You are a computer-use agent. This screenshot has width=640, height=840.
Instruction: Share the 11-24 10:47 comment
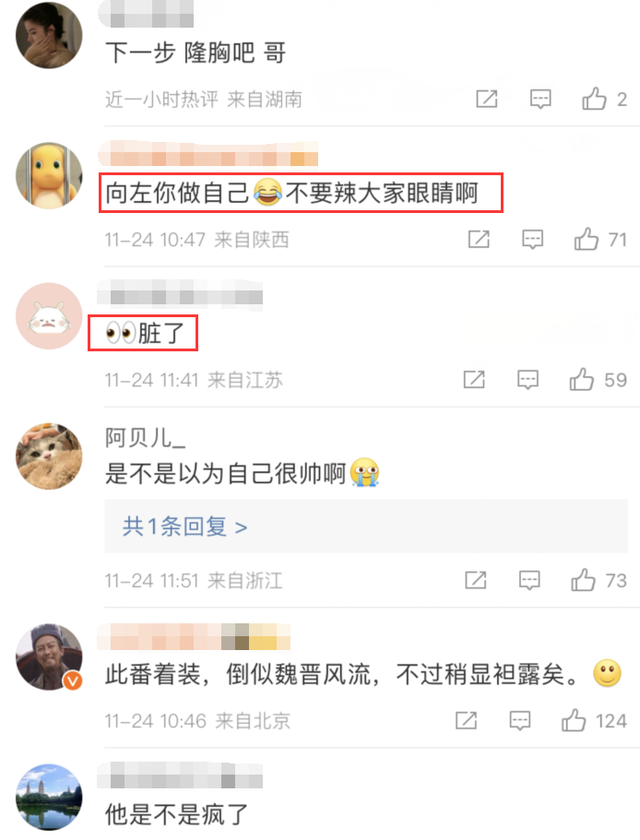coord(479,239)
